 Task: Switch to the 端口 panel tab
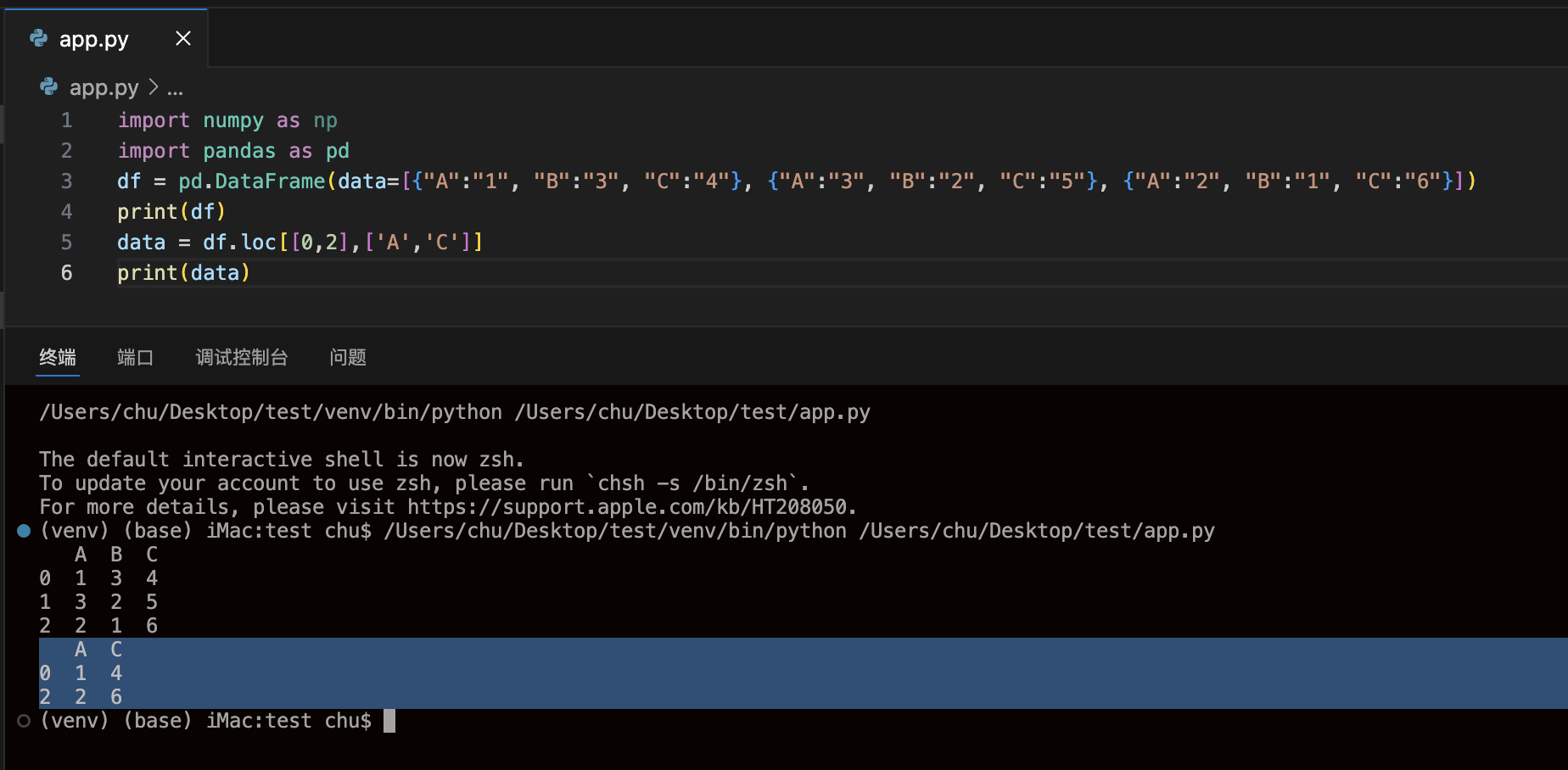click(x=135, y=357)
